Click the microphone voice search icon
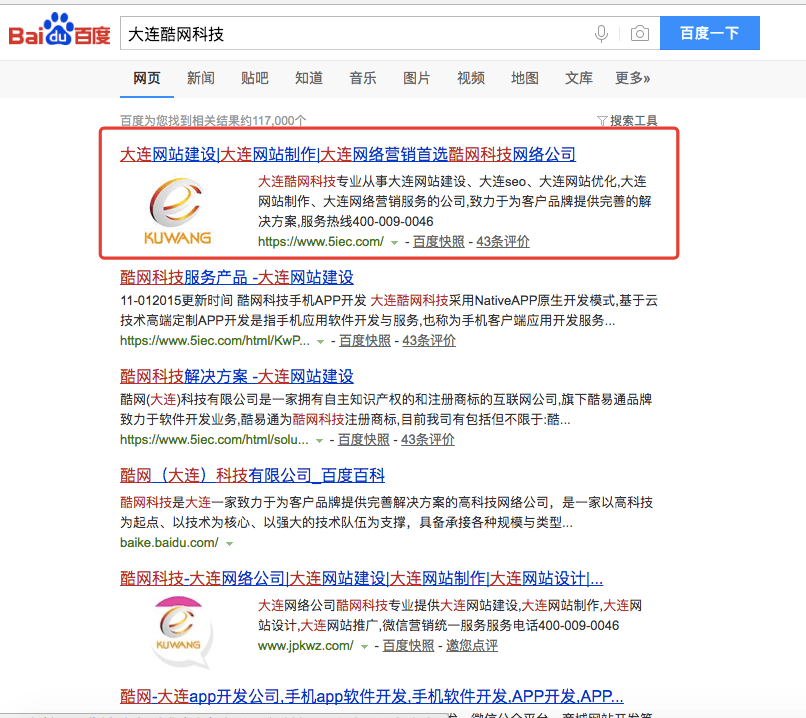The image size is (806, 718). click(601, 34)
